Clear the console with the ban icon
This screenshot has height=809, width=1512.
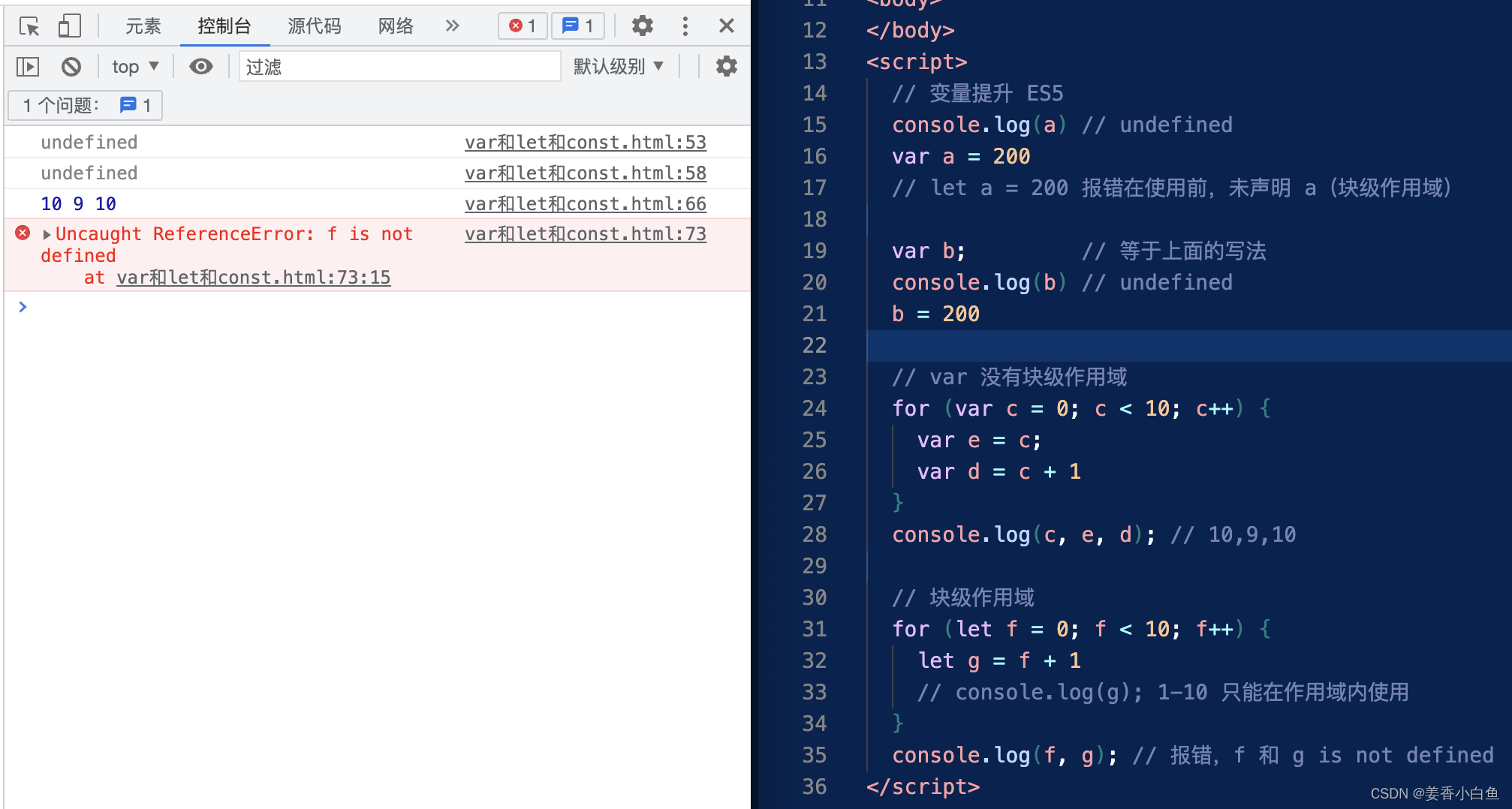(x=71, y=67)
